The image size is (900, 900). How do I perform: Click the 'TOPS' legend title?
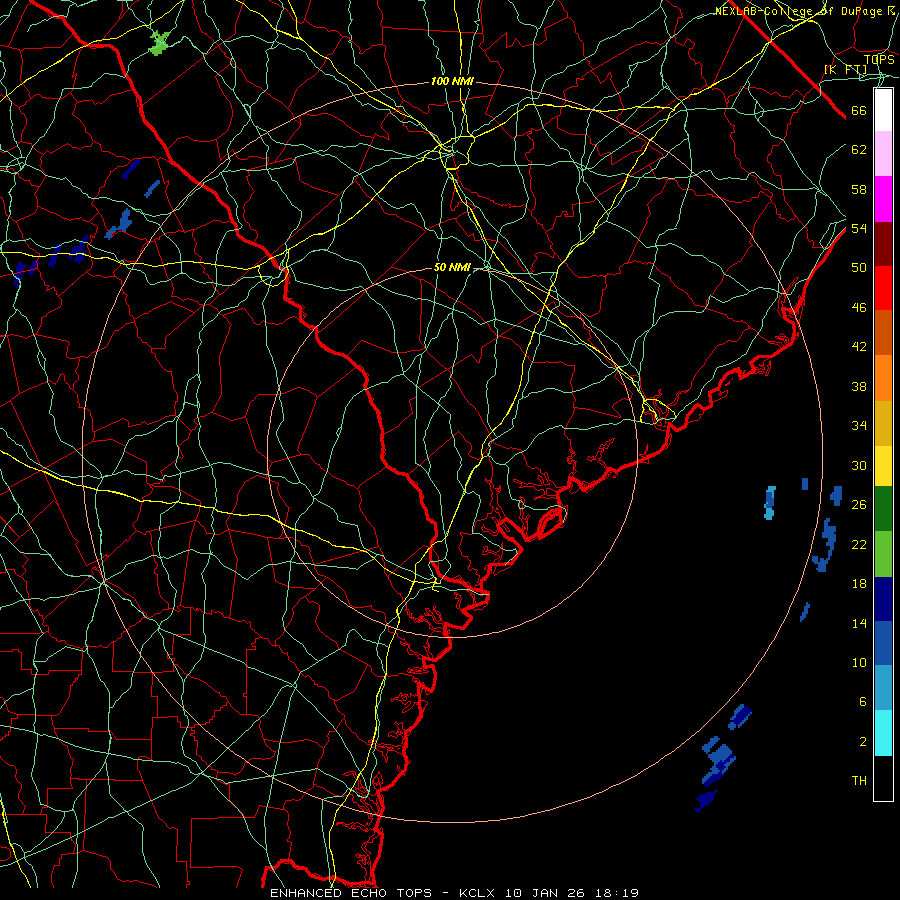879,59
